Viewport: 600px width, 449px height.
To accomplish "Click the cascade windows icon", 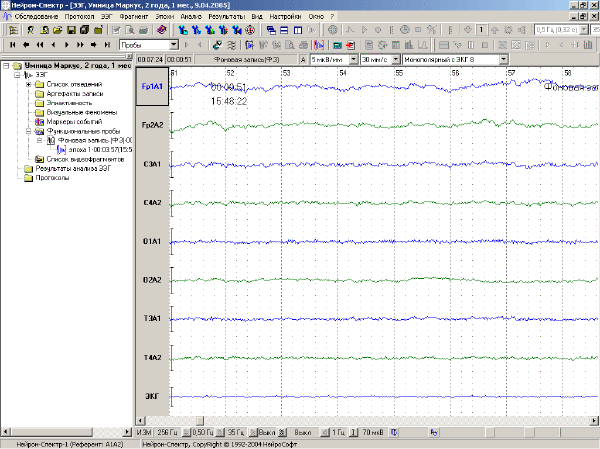I will [x=271, y=30].
